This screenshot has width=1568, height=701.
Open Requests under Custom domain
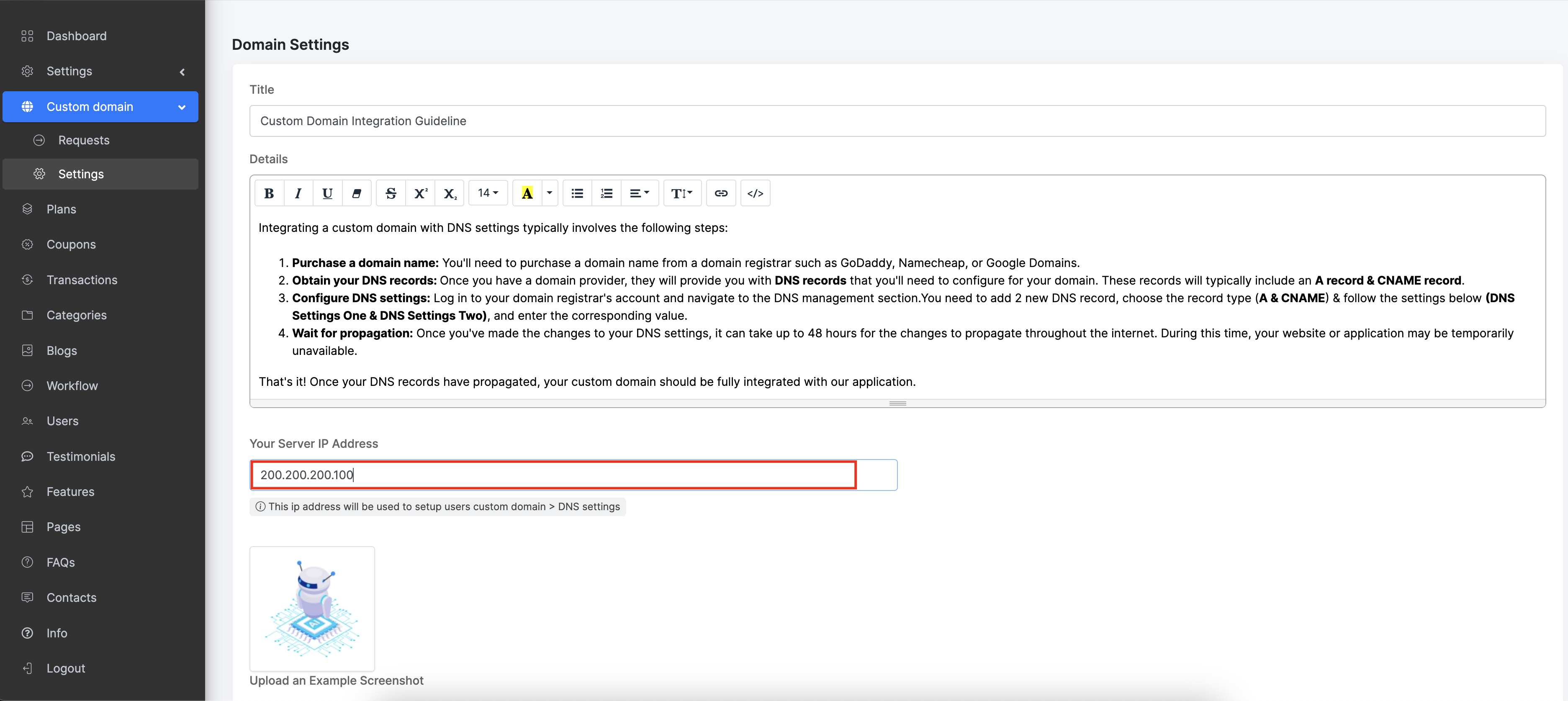pyautogui.click(x=83, y=141)
